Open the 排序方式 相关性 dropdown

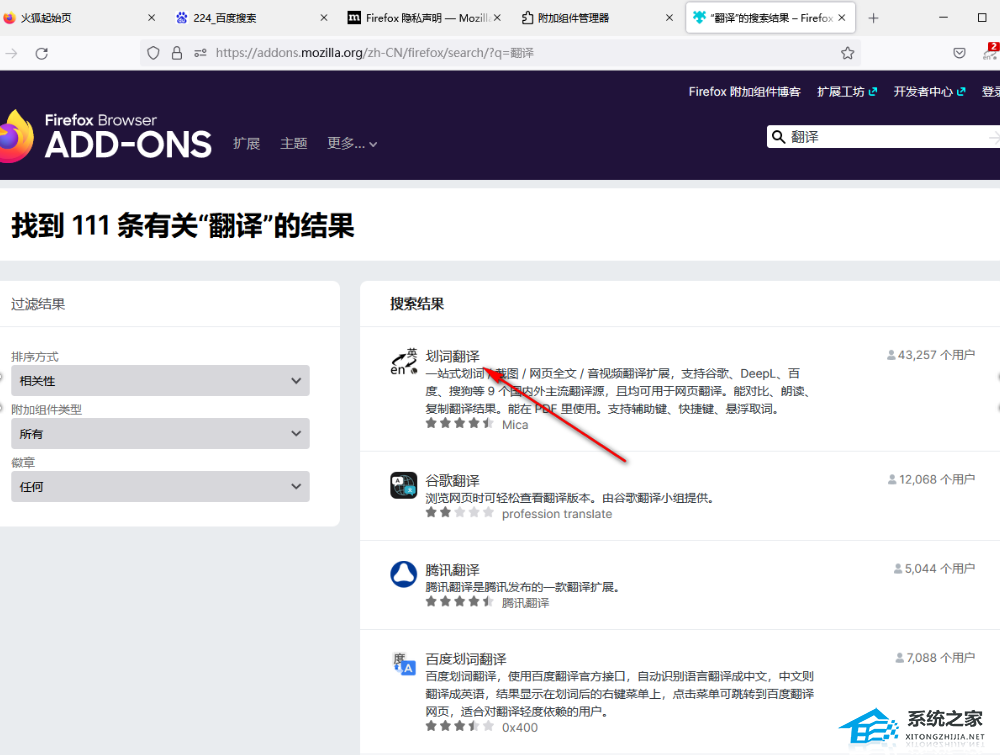click(x=160, y=381)
